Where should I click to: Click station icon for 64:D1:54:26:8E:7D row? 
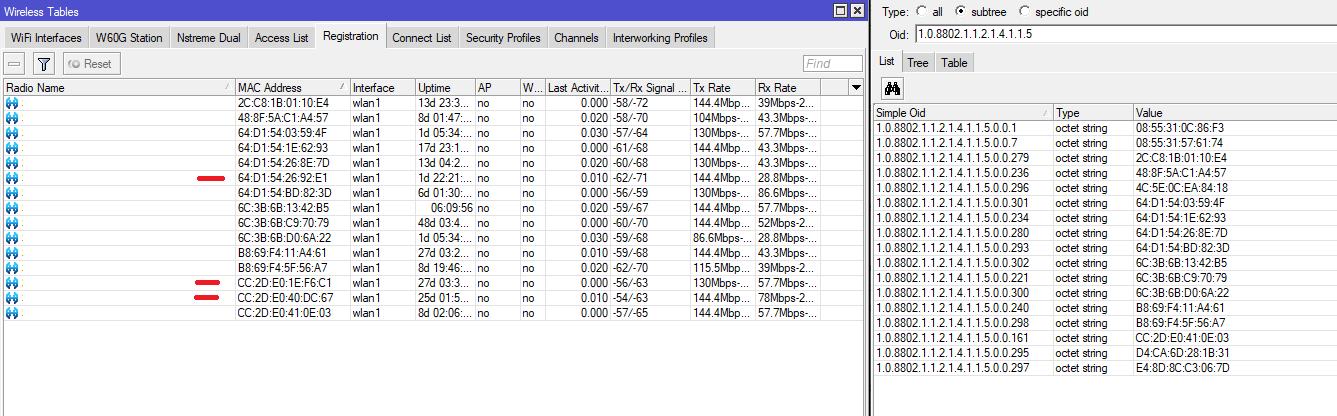pyautogui.click(x=13, y=163)
